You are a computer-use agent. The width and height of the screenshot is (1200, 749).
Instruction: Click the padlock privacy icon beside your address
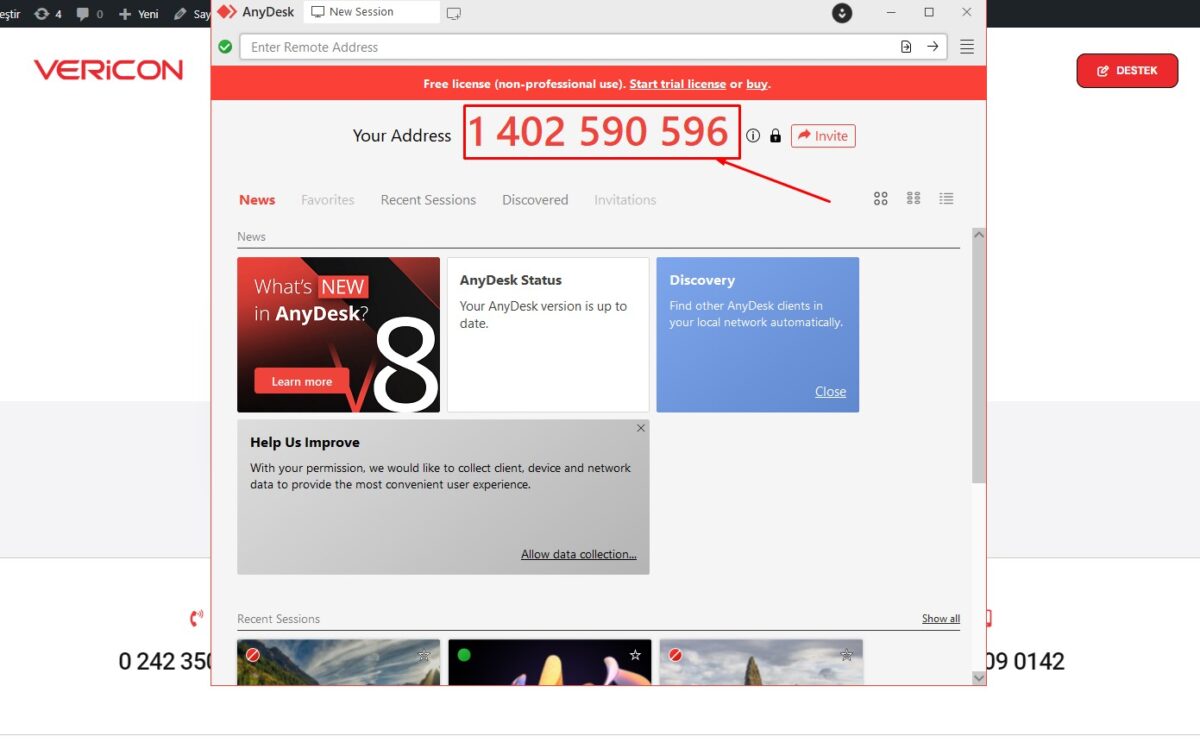click(x=775, y=135)
